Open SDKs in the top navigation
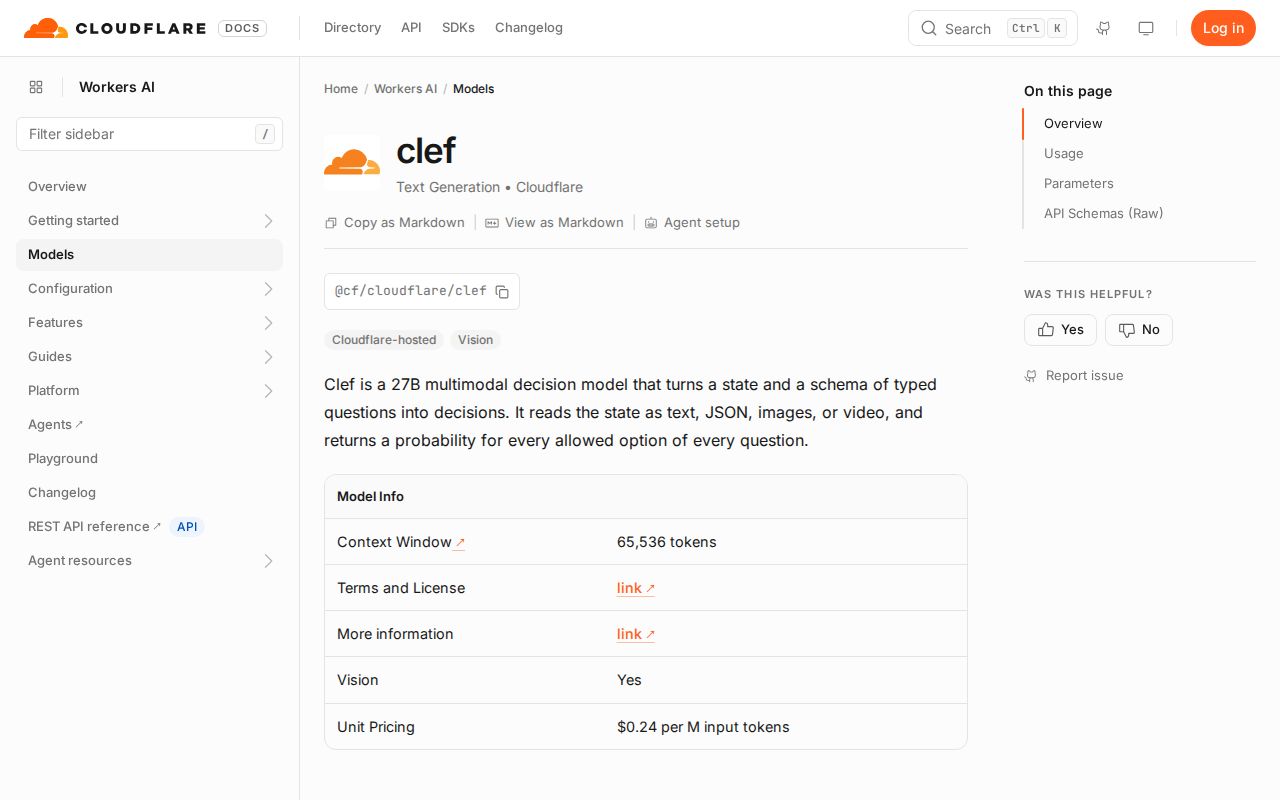This screenshot has width=1280, height=800. tap(458, 28)
